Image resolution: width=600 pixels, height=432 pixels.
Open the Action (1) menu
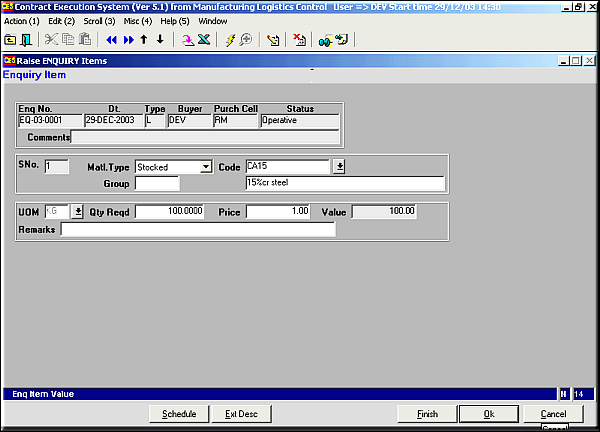[22, 20]
